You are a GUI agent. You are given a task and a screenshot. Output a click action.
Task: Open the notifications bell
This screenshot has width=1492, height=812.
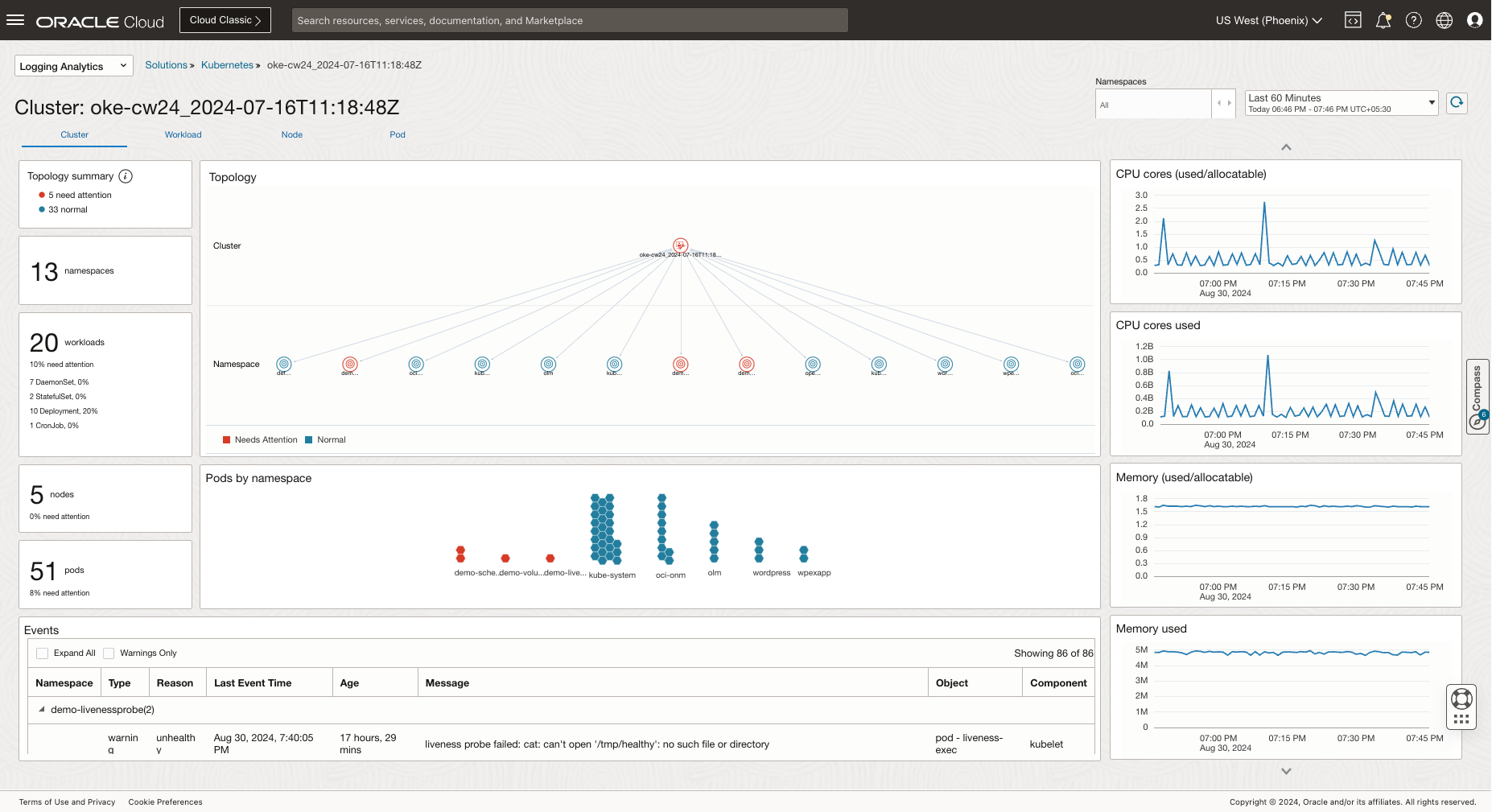(x=1383, y=20)
